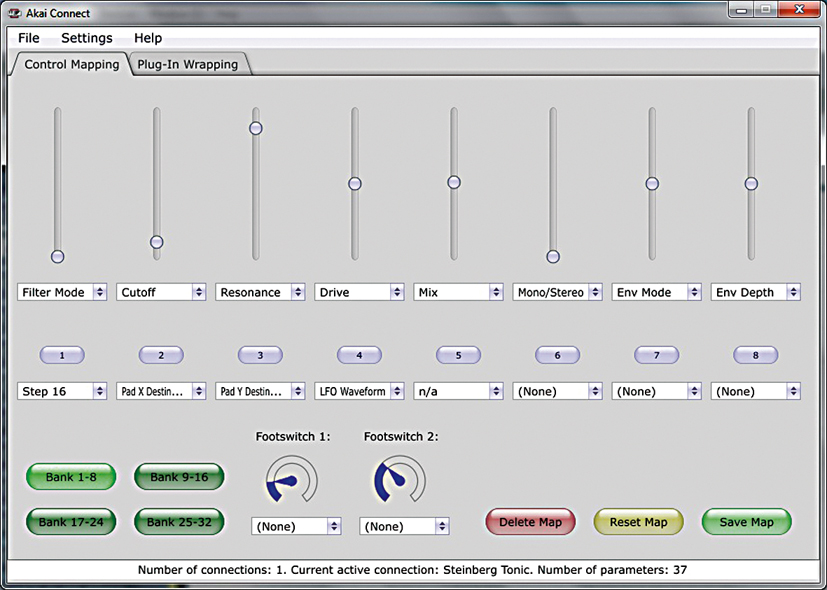Select the Control Mapping tab
827x590 pixels.
[72, 64]
